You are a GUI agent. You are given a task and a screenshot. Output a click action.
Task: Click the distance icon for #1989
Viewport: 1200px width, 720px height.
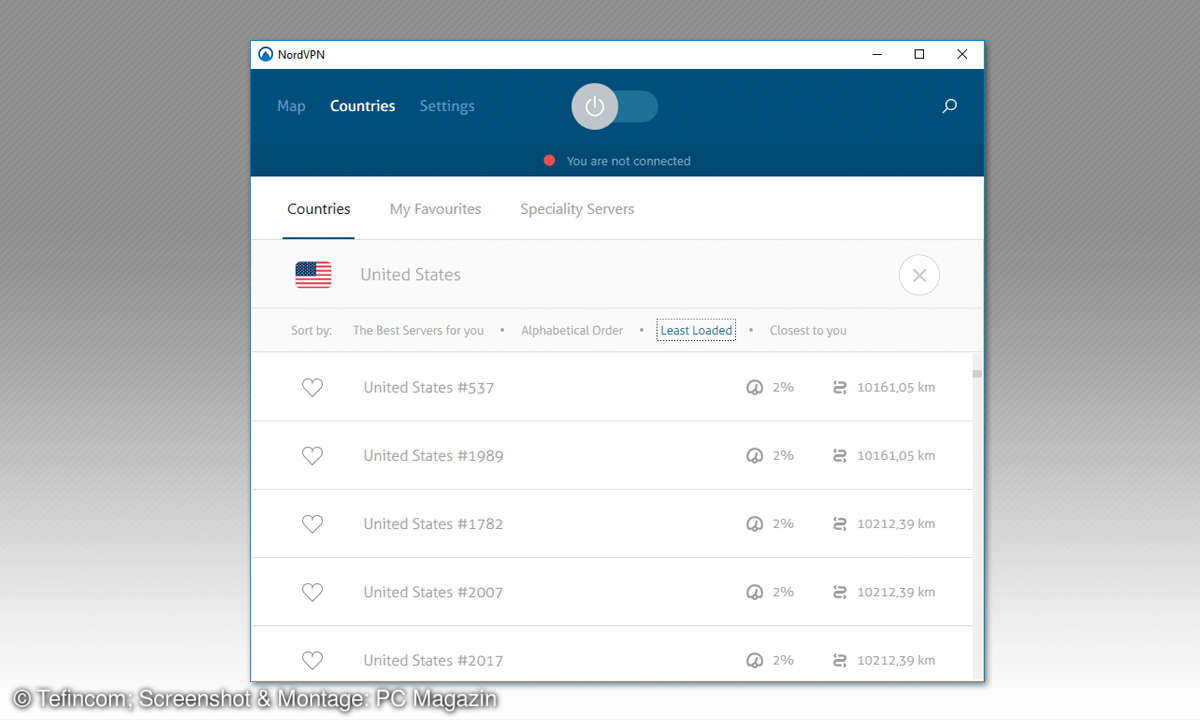click(x=840, y=455)
